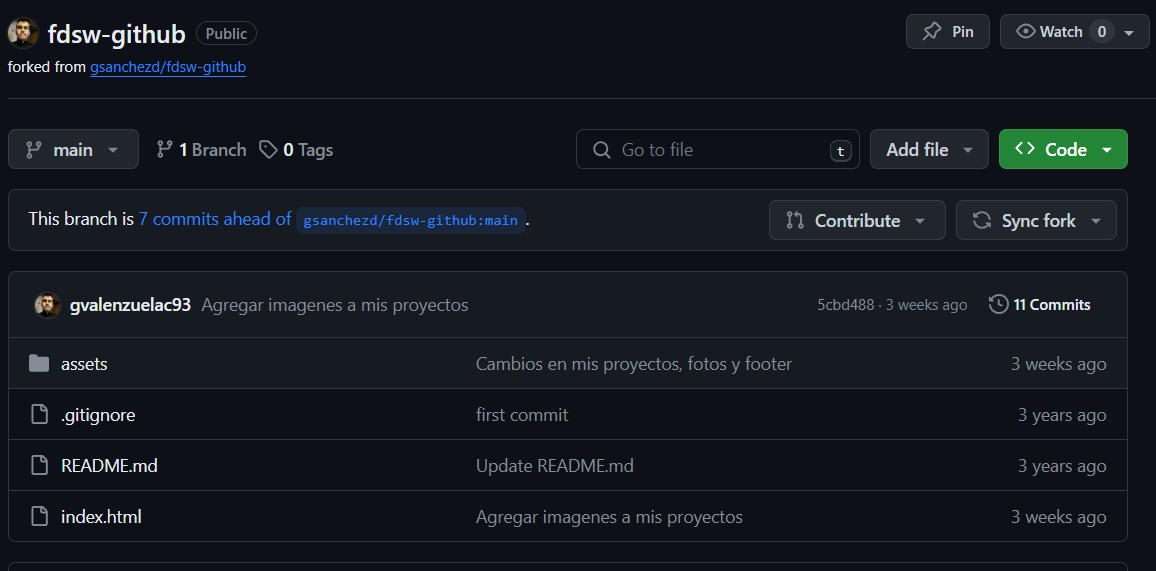Click the branch icon next to 1 Branch

[165, 150]
